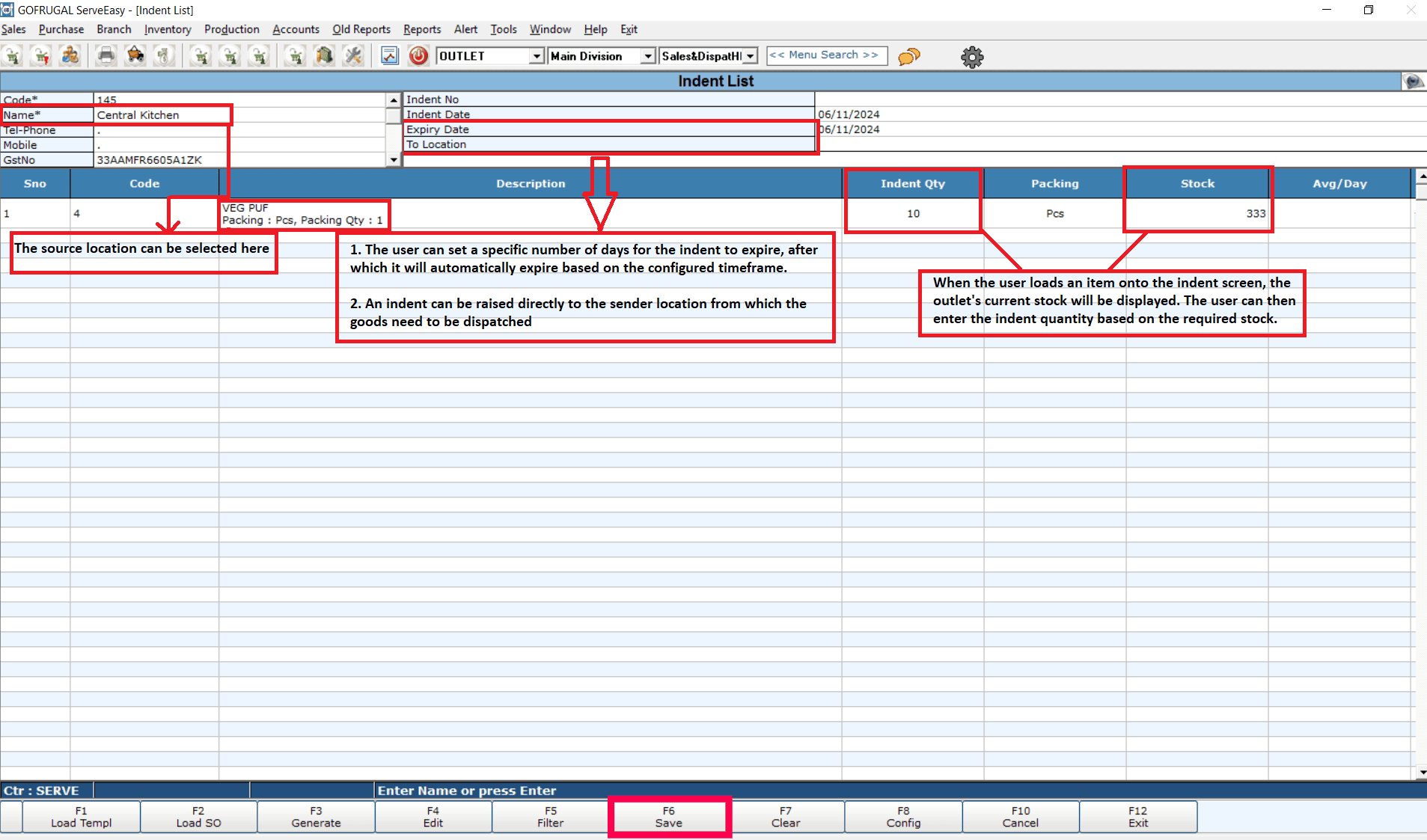Open the F8 Config button
This screenshot has height=840, width=1427.
coord(903,817)
